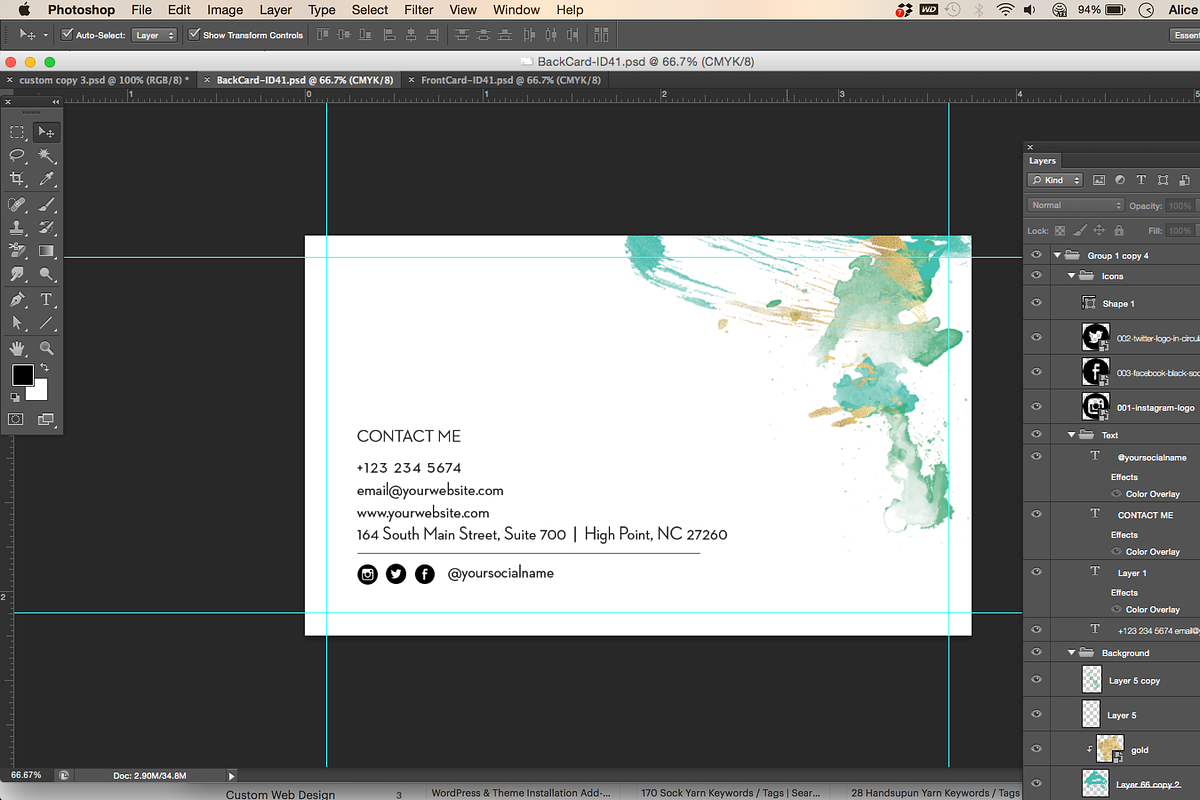The width and height of the screenshot is (1200, 800).
Task: Hide the facebook logo layer
Action: click(x=1036, y=372)
